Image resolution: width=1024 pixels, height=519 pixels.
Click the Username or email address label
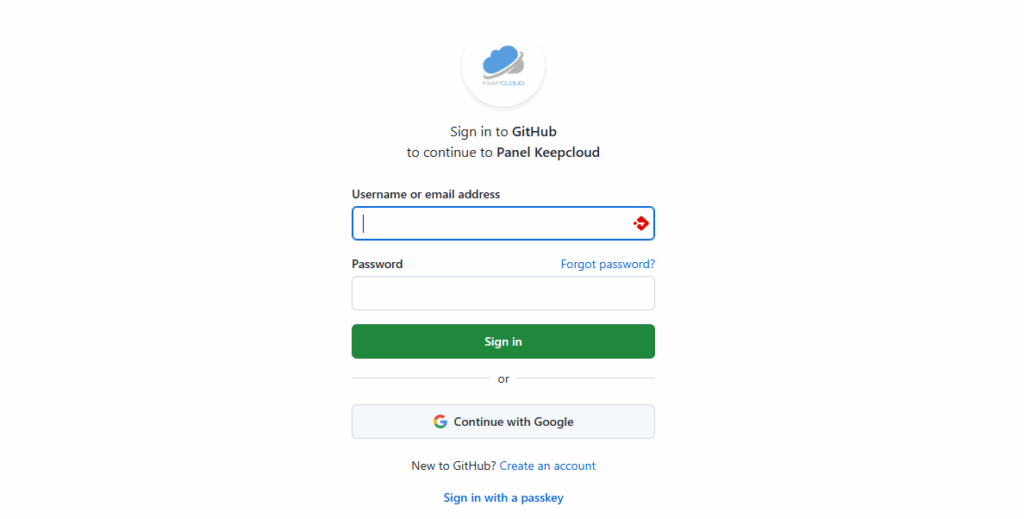coord(426,194)
